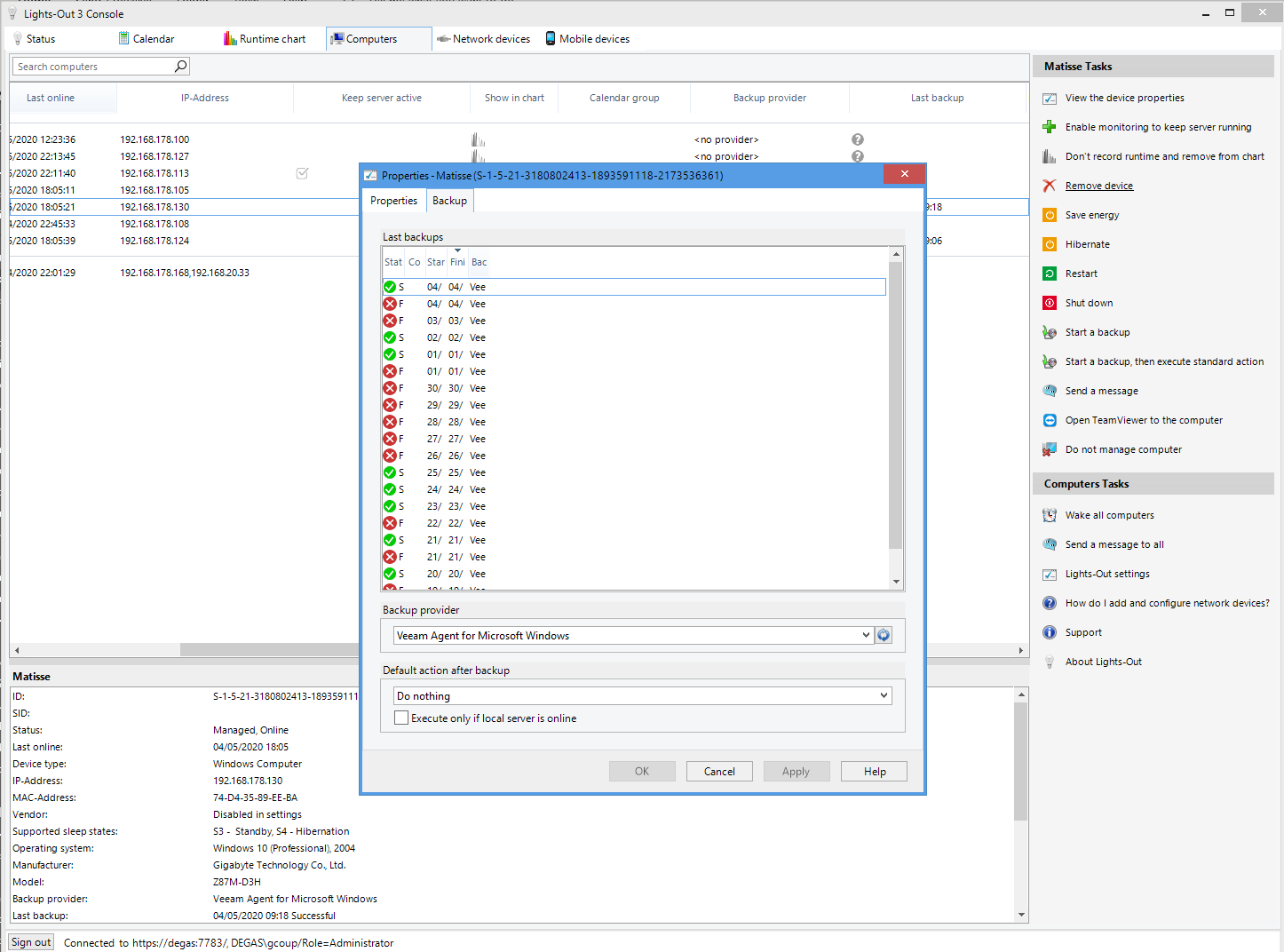Click the Cancel button
1284x952 pixels.
719,771
